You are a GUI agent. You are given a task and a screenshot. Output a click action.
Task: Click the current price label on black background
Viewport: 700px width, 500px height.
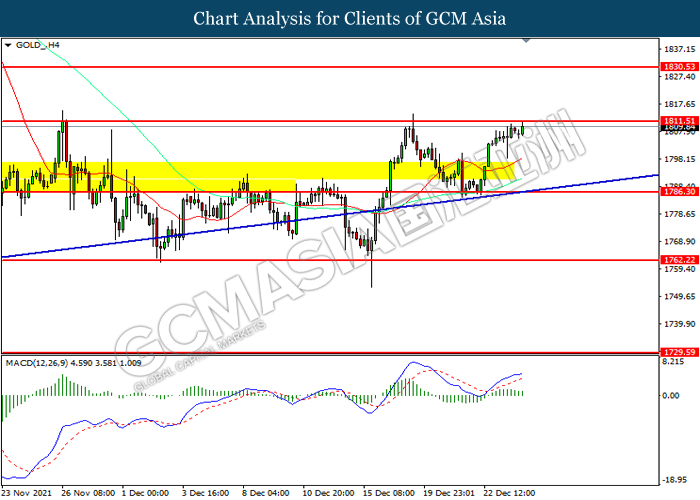(x=679, y=128)
